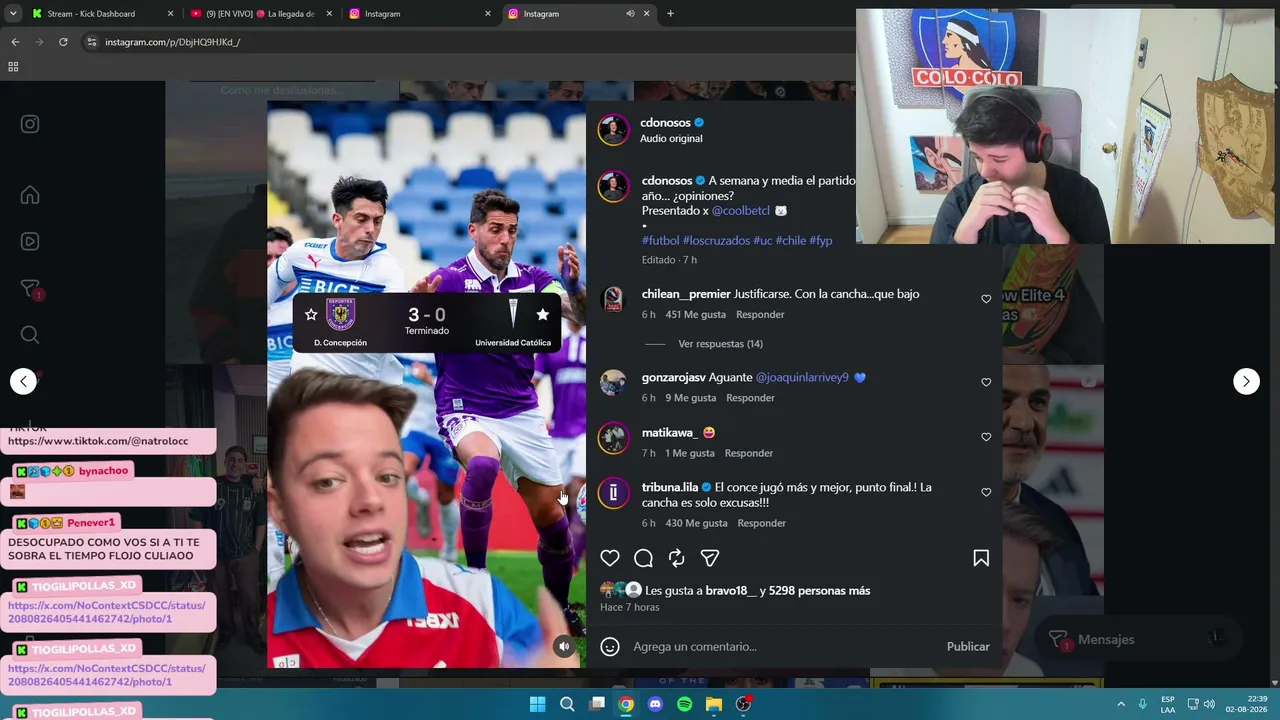Switch to the Stream - Kick Dashboard tab
1280x720 pixels.
point(102,14)
